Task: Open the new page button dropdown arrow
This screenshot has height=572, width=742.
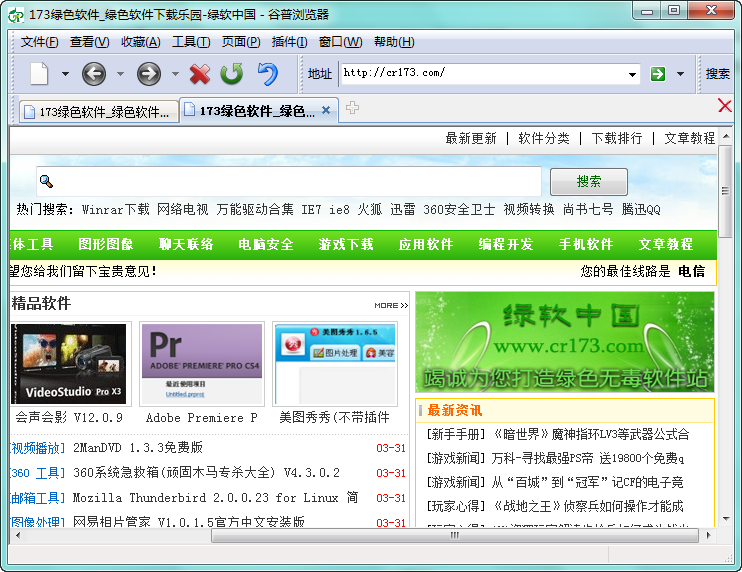Action: click(65, 74)
